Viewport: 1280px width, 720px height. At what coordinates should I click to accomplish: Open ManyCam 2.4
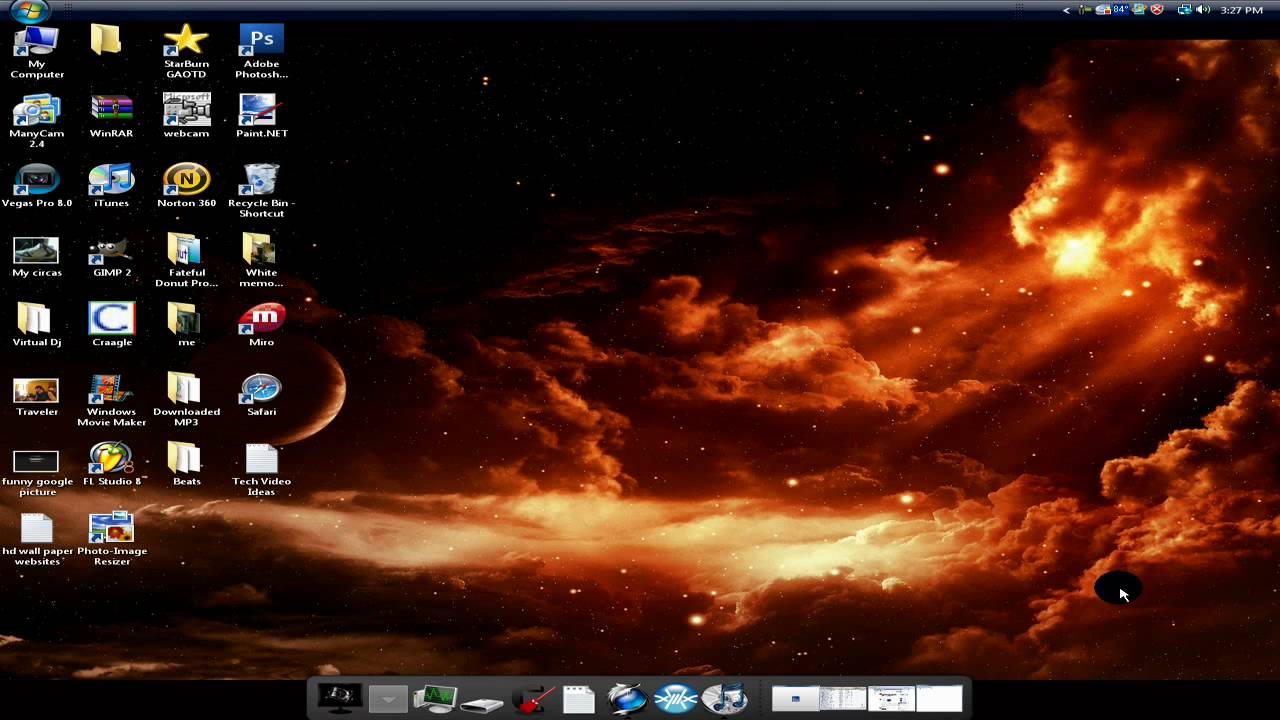click(37, 110)
